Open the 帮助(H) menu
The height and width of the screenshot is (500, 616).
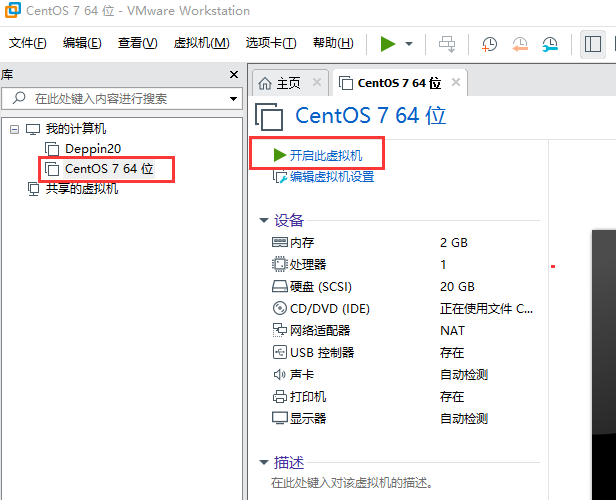[333, 43]
